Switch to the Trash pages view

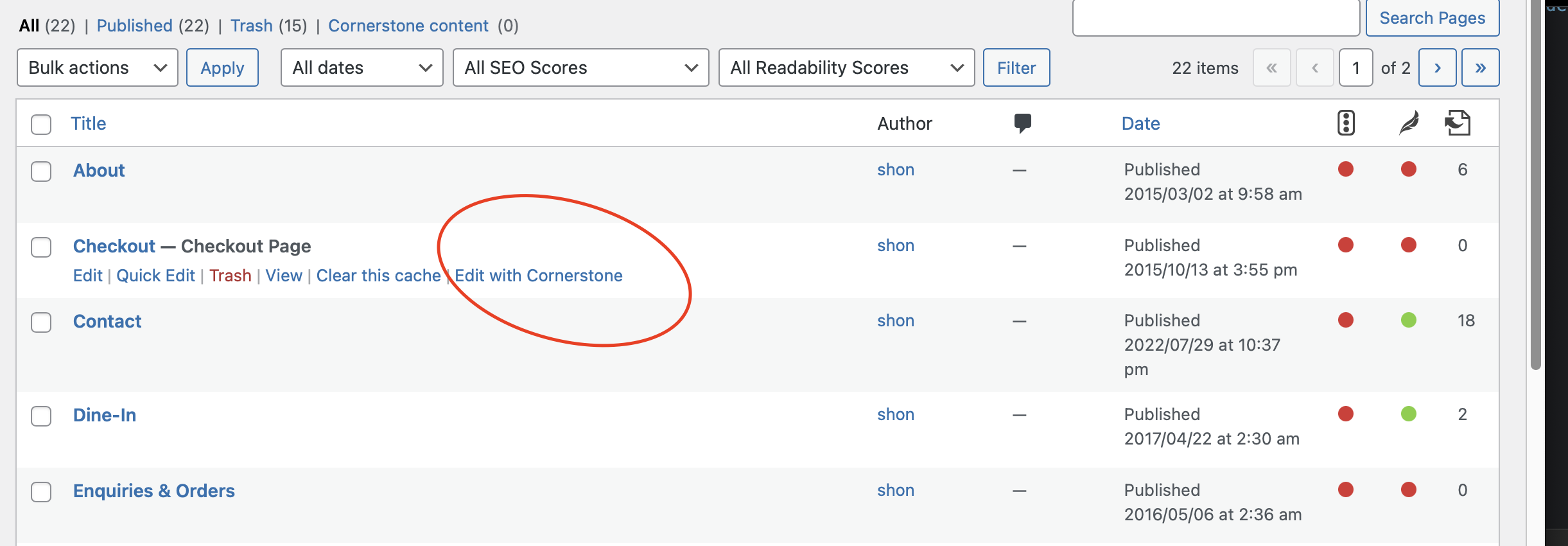tap(252, 26)
